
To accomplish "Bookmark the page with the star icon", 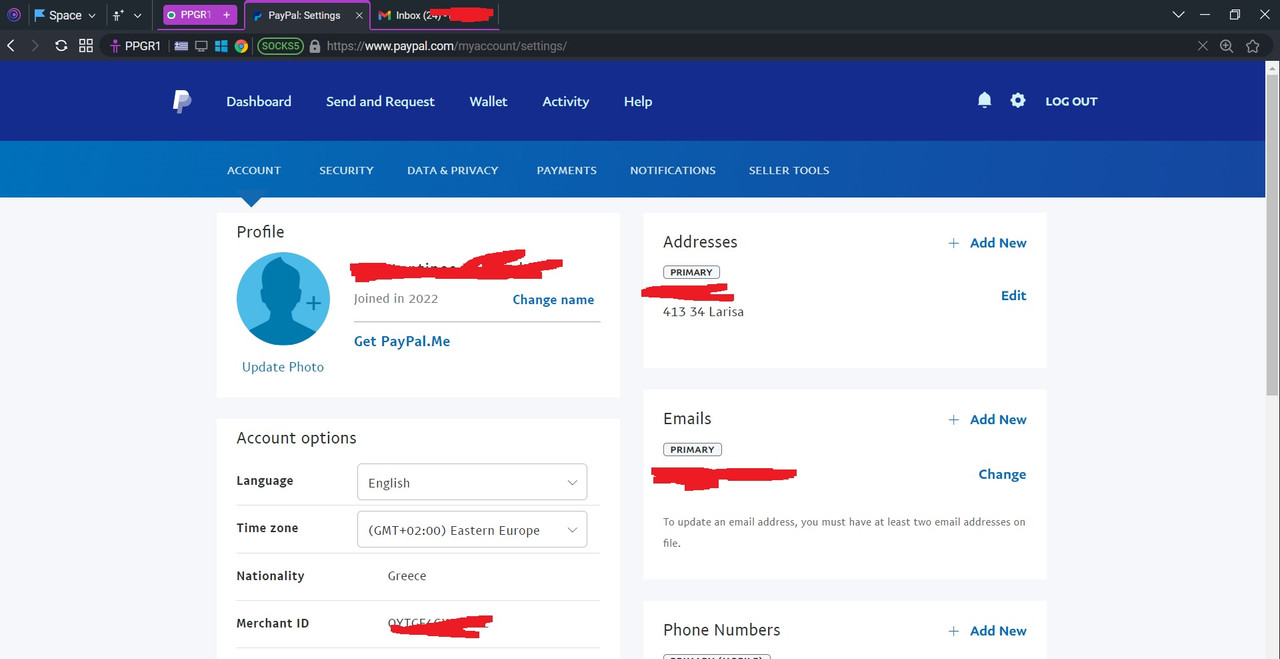I will coord(1253,46).
